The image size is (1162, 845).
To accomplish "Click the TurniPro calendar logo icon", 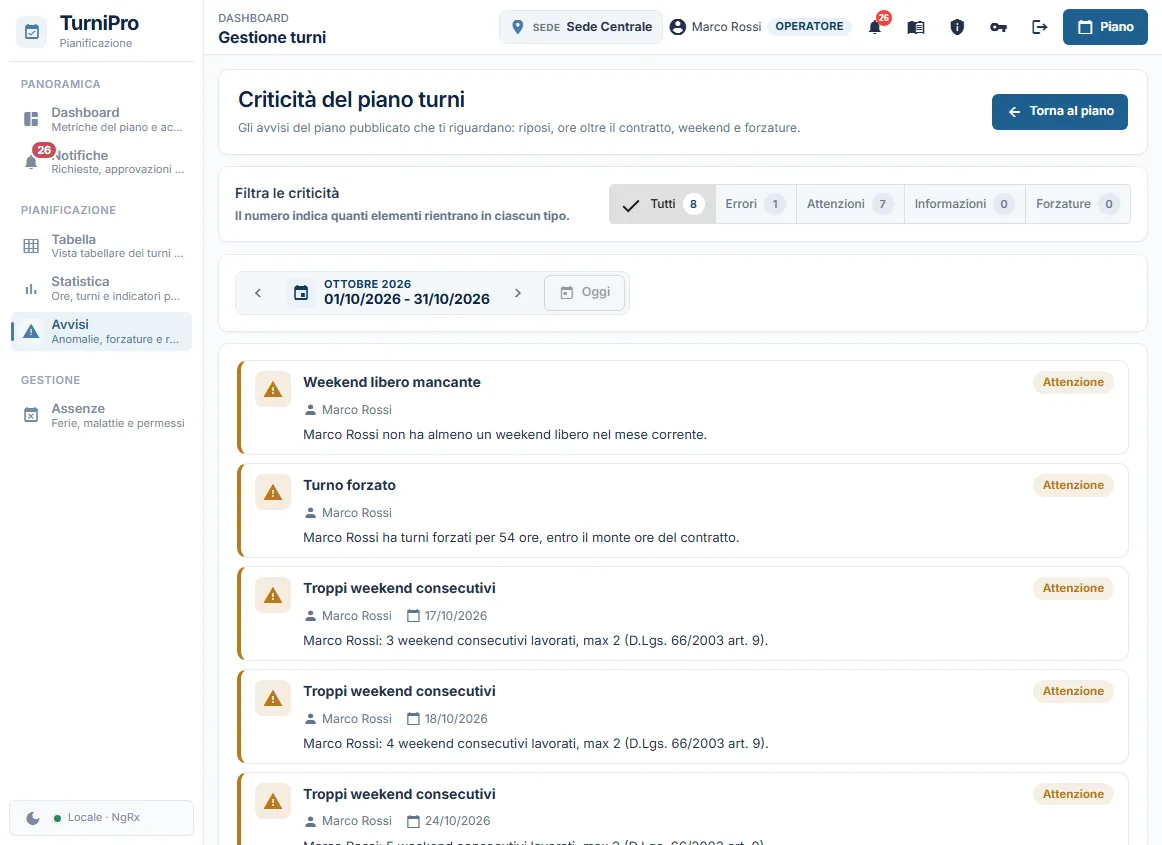I will (x=32, y=32).
